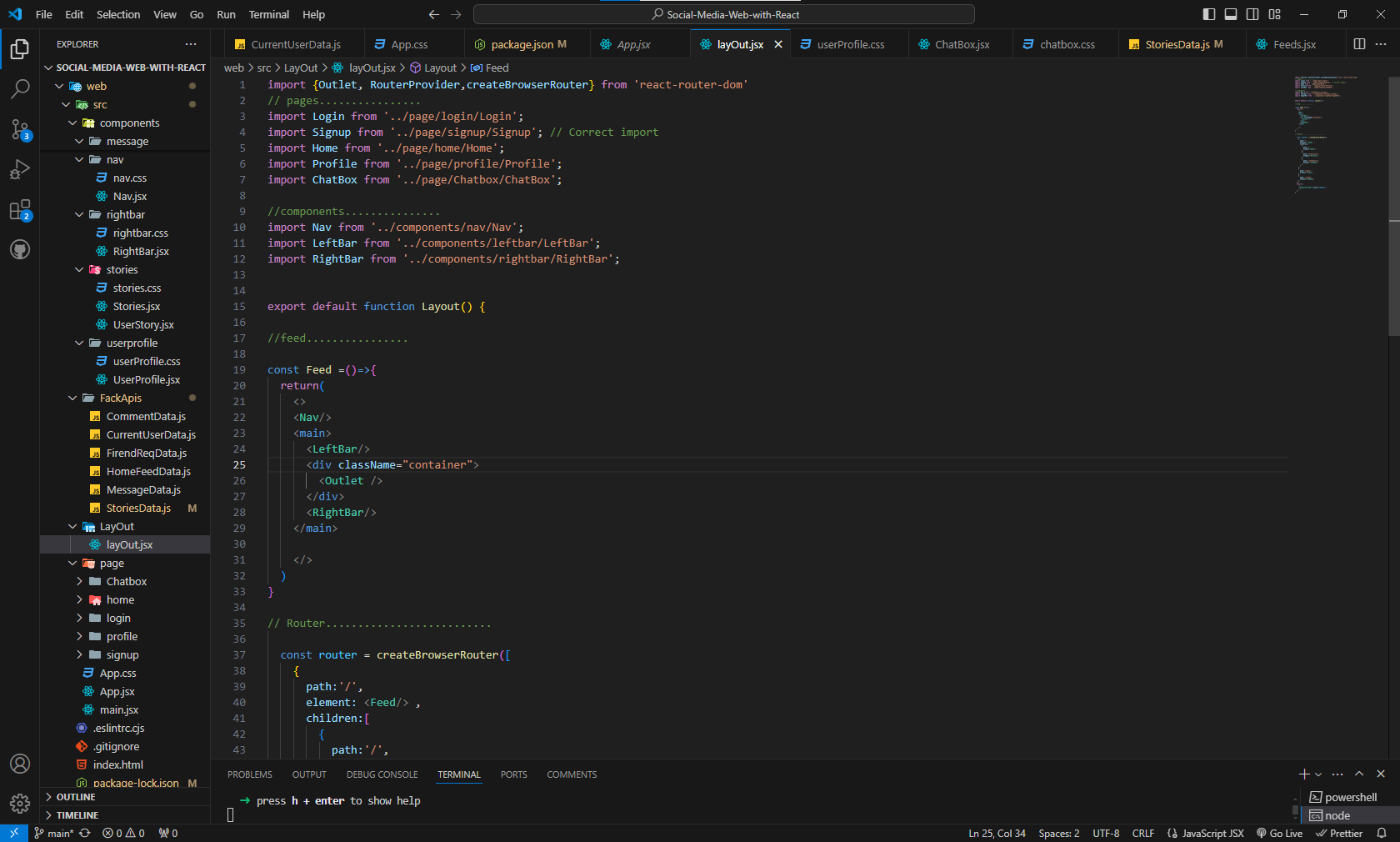Image resolution: width=1400 pixels, height=842 pixels.
Task: Open the .eslintrc.cjs file
Action: pos(118,728)
